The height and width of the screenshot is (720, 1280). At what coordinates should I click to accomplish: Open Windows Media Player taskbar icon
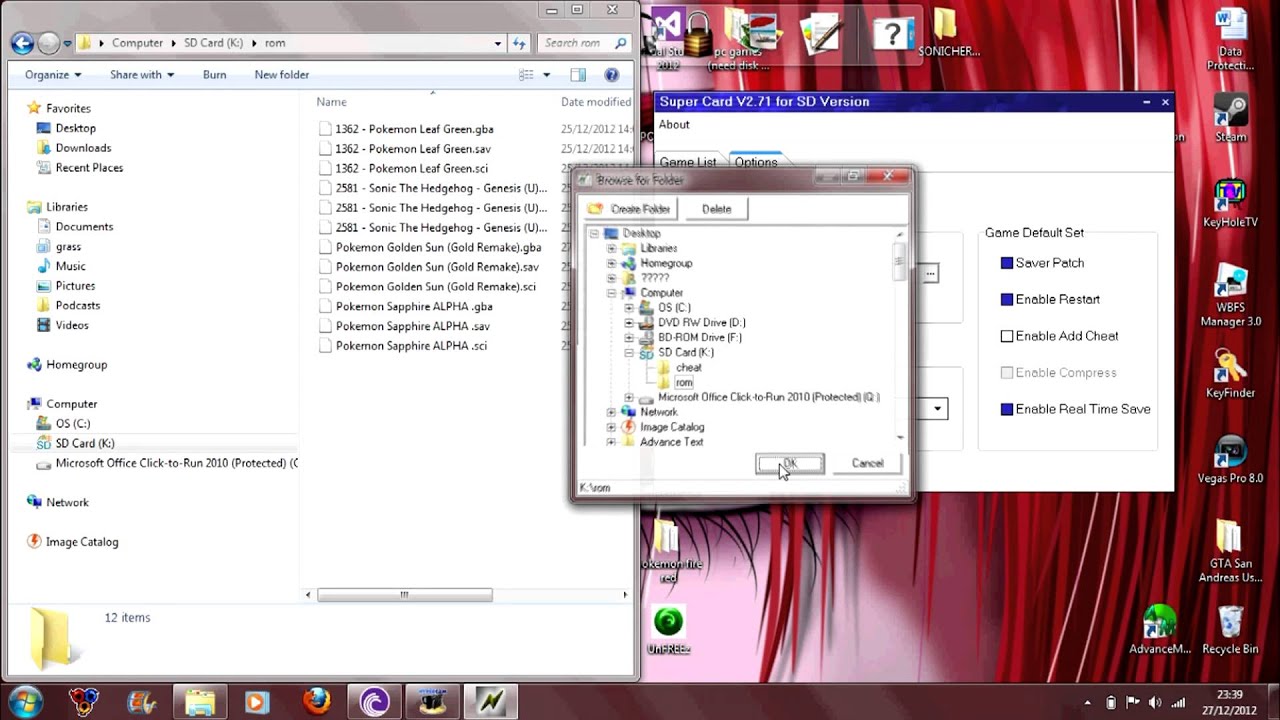click(x=256, y=701)
